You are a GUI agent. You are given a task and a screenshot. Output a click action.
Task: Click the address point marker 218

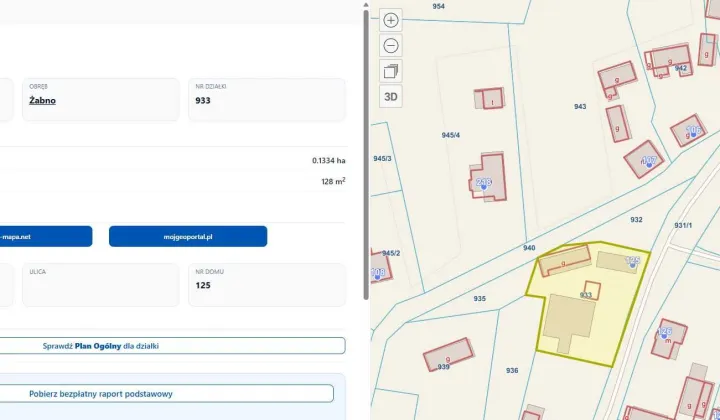[484, 183]
